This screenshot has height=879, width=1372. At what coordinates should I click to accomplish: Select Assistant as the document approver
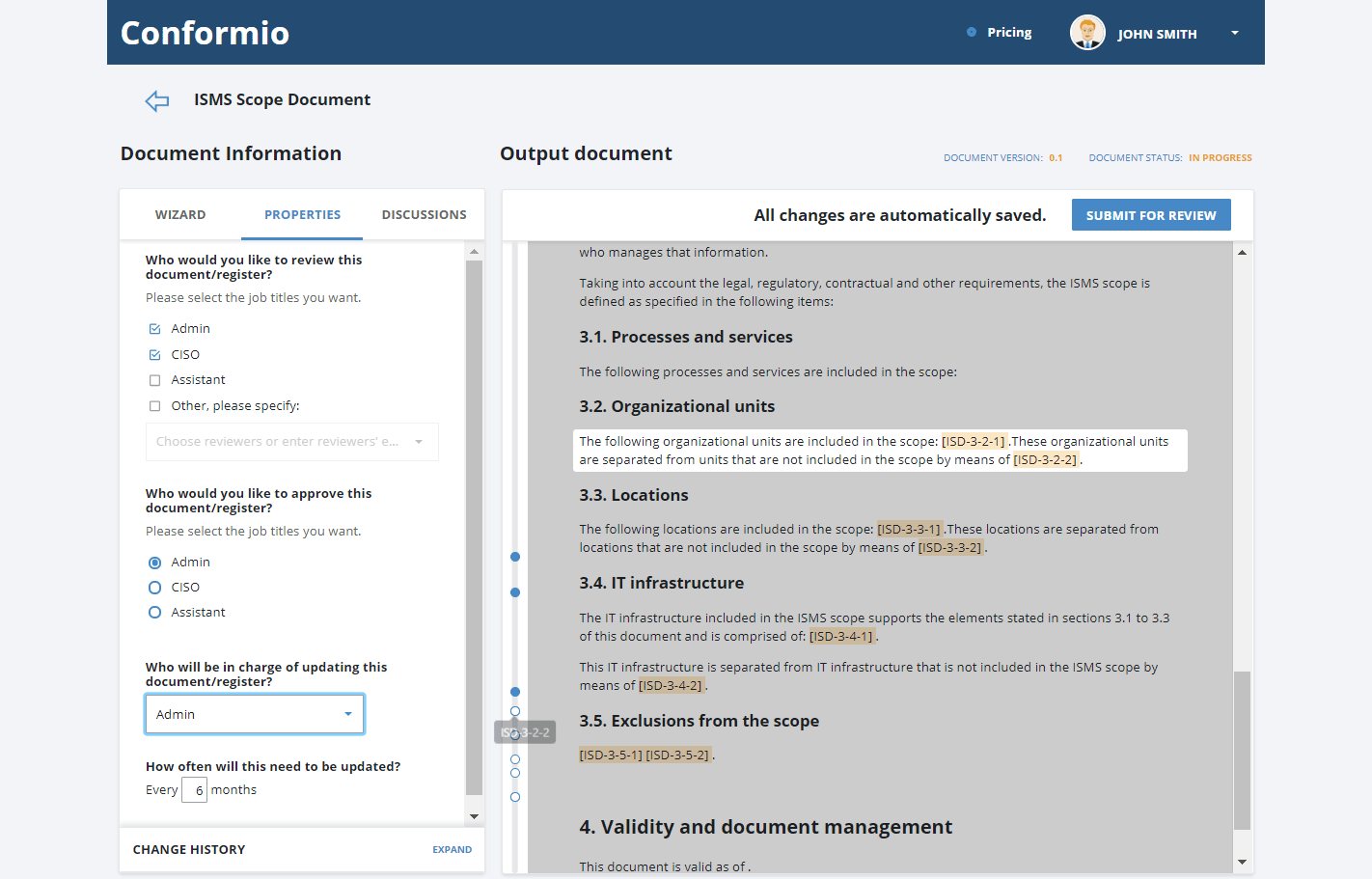[x=154, y=613]
